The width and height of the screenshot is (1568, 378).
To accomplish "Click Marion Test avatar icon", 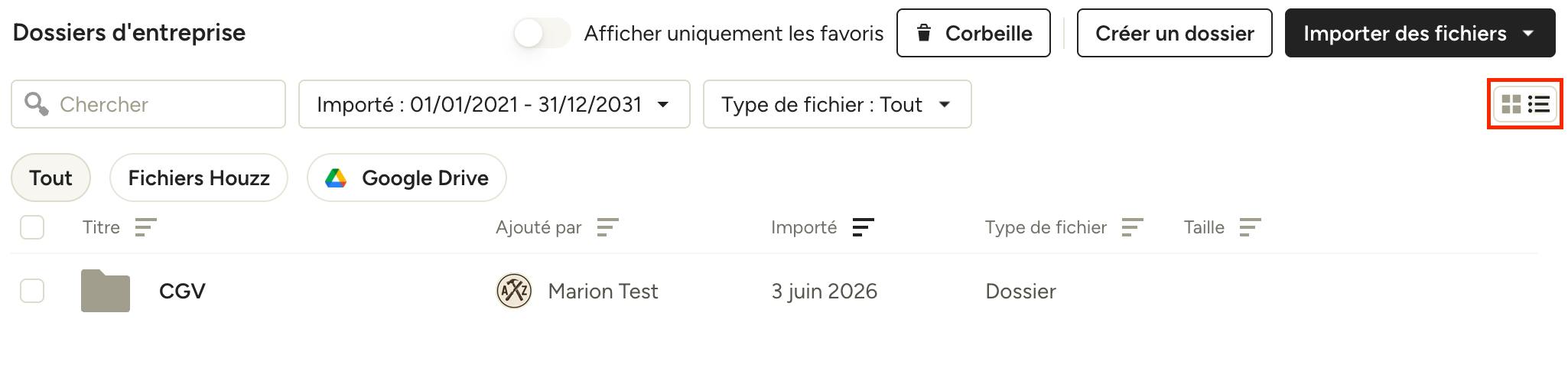I will pos(514,291).
